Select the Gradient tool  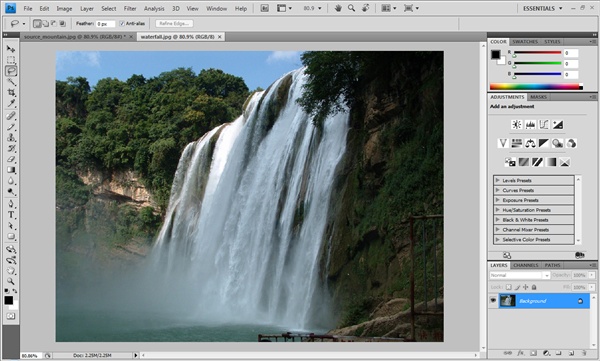[11, 170]
